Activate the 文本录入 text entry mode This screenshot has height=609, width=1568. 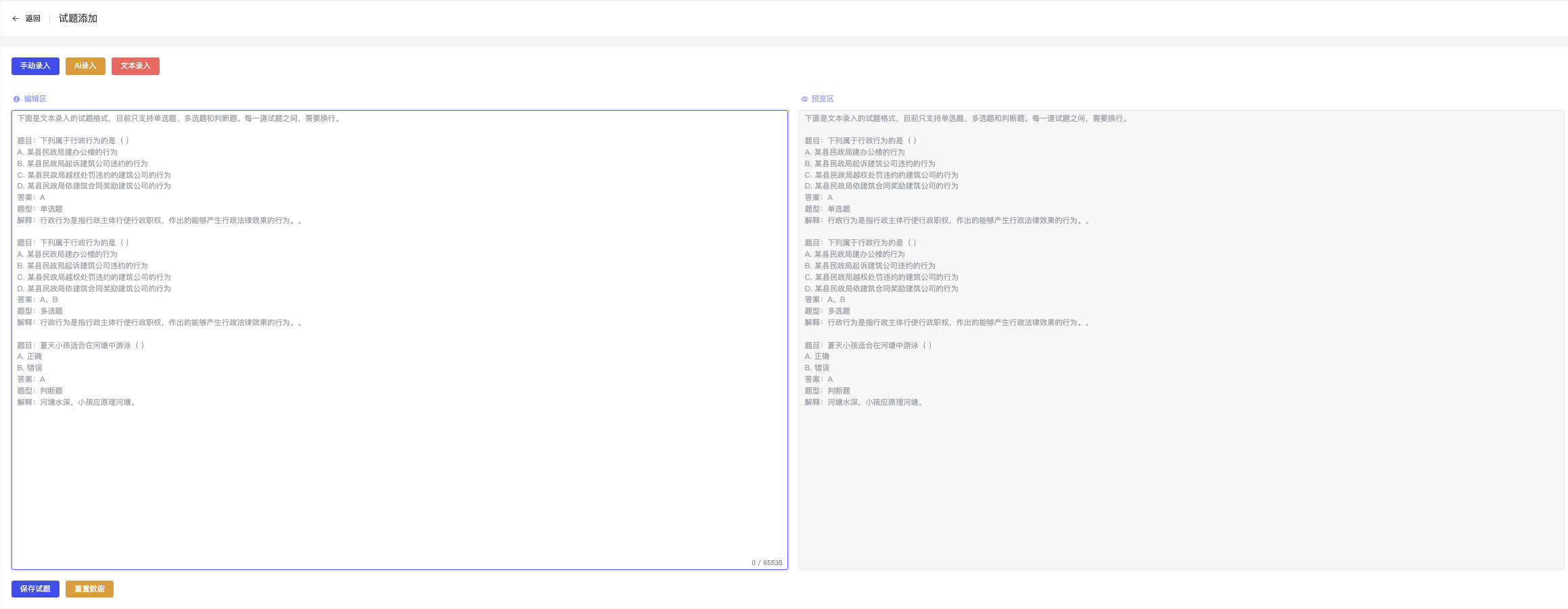135,66
